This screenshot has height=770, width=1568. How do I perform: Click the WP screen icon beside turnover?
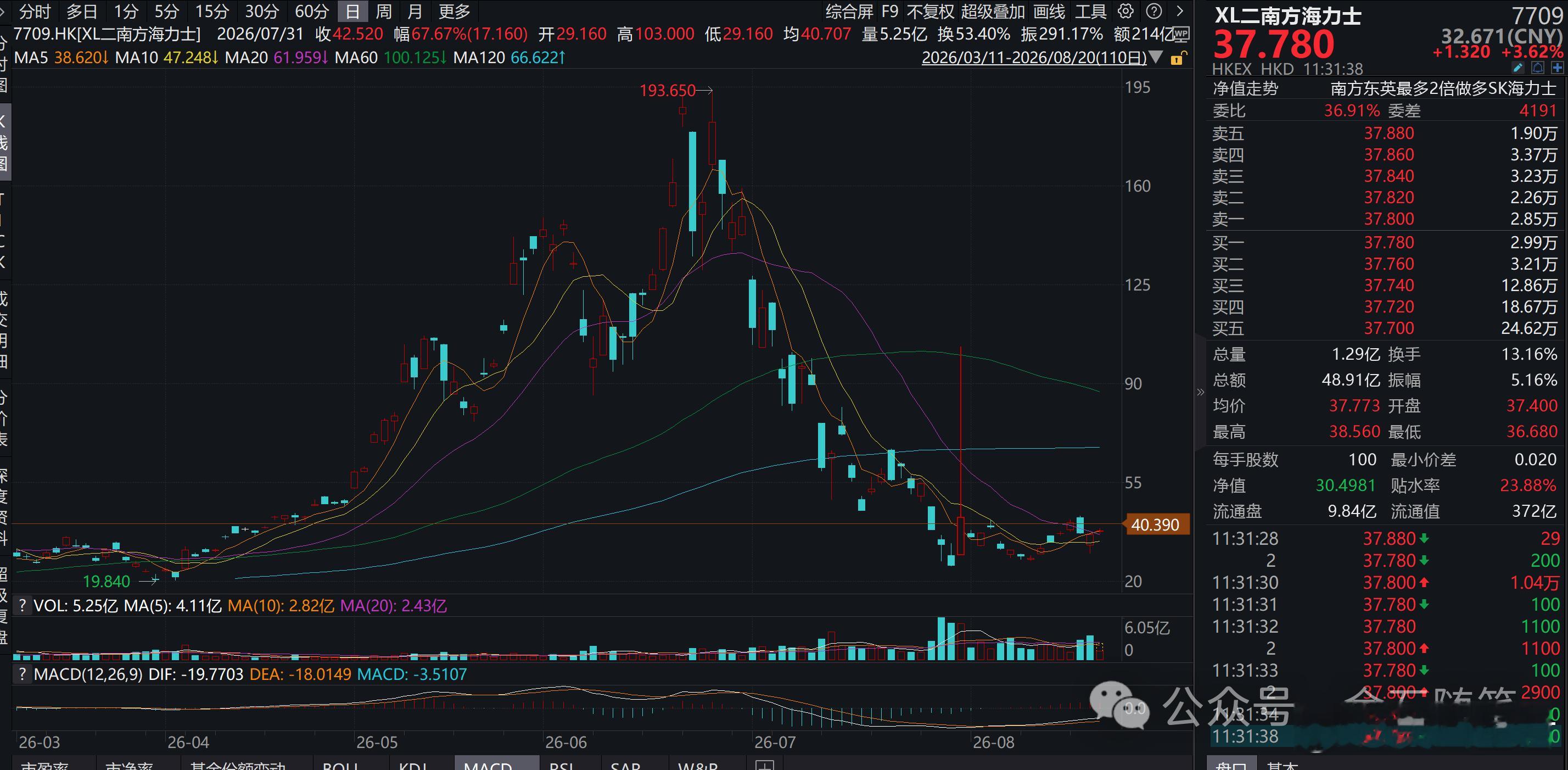(x=1180, y=34)
